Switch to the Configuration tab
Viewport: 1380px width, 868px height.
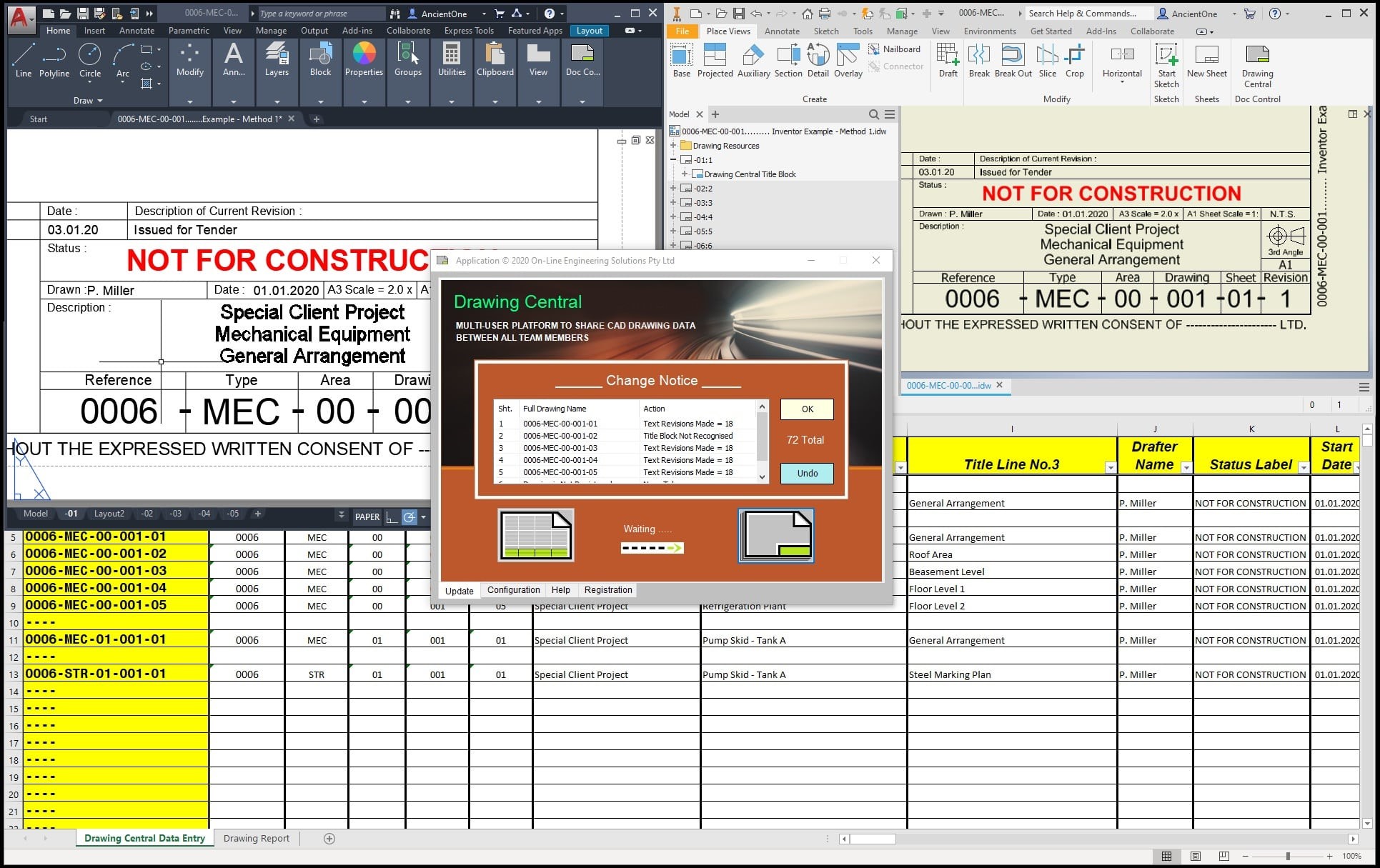(x=513, y=590)
